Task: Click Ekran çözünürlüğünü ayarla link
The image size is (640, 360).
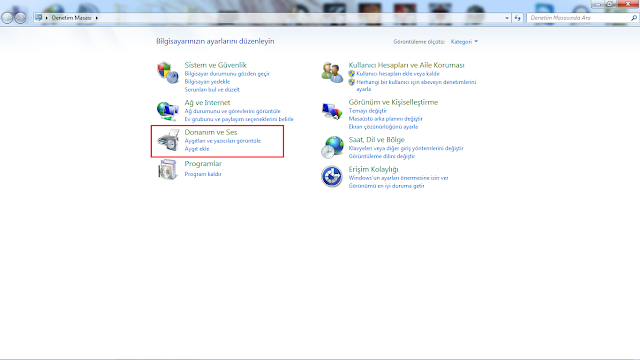Action: 383,127
